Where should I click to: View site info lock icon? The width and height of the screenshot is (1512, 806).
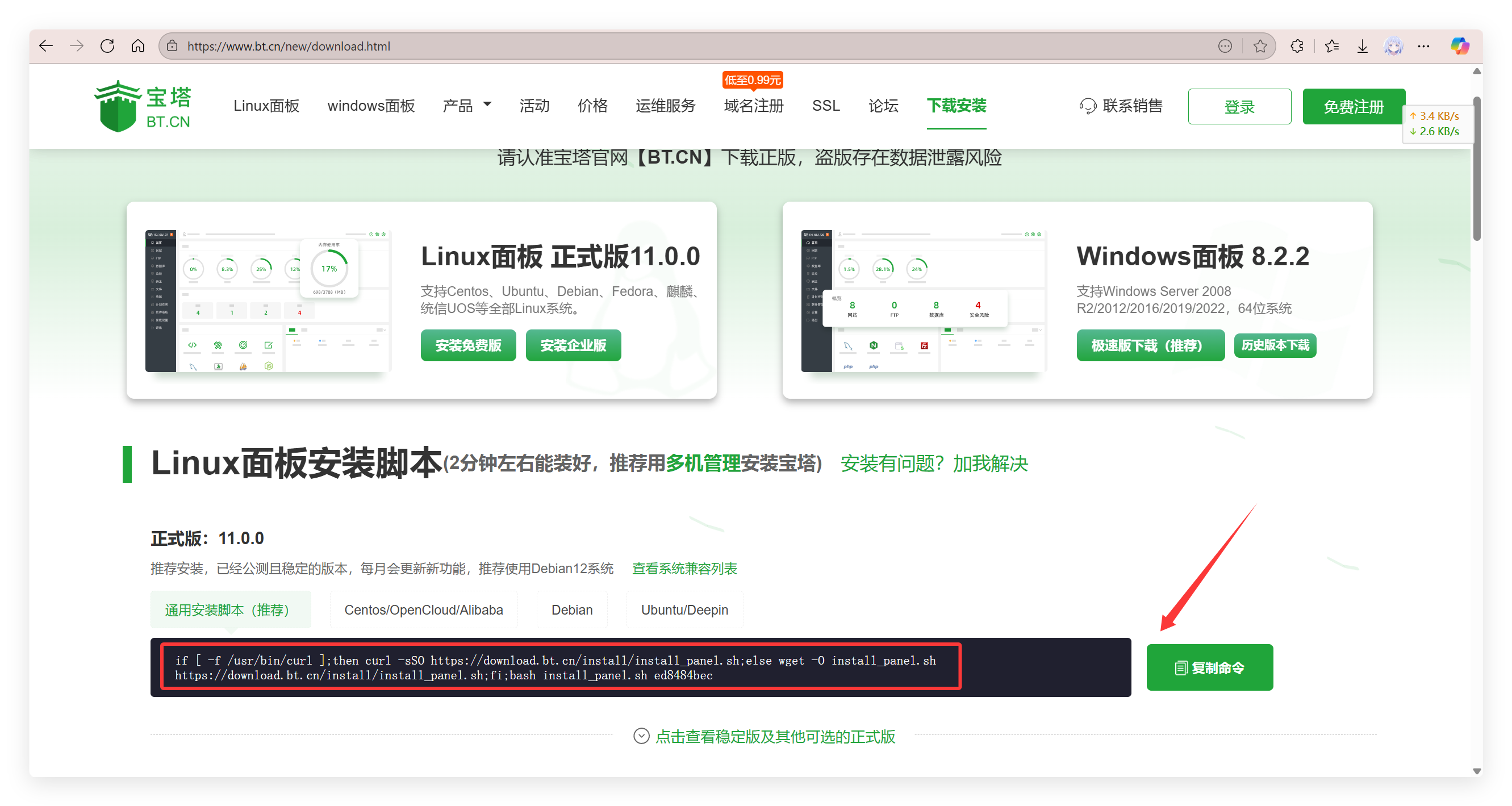172,46
